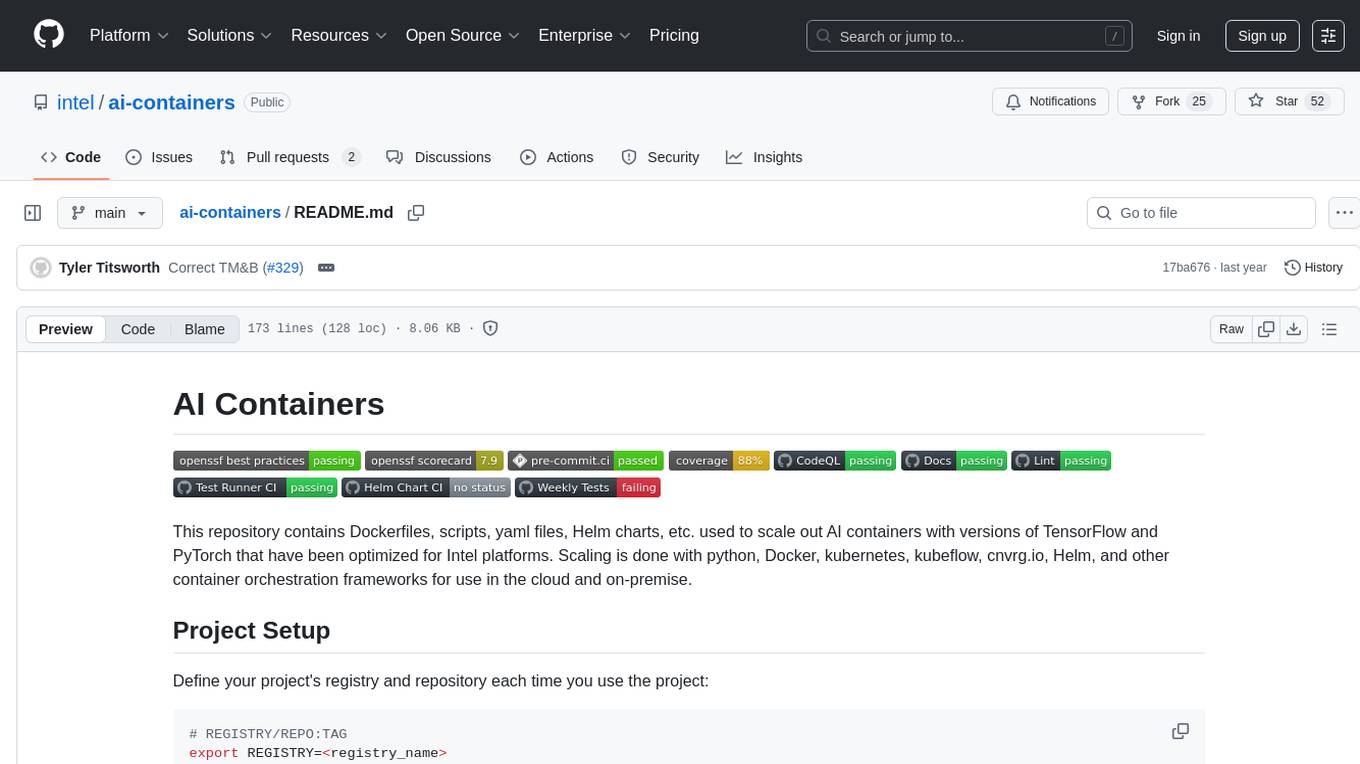The height and width of the screenshot is (764, 1360).
Task: Open the command palette icon in header
Action: [x=1328, y=36]
